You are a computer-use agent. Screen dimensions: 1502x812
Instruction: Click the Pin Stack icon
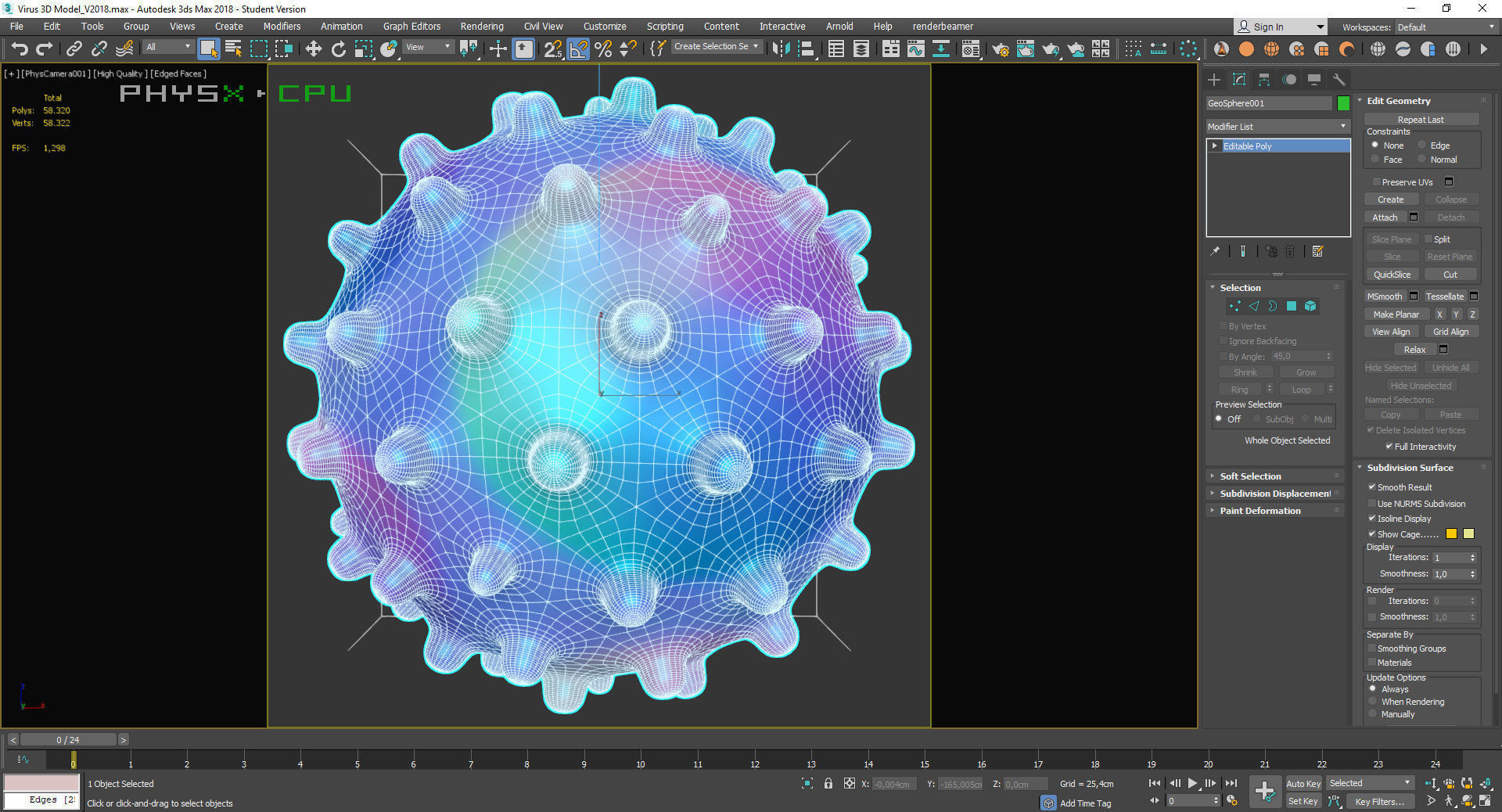click(x=1215, y=252)
